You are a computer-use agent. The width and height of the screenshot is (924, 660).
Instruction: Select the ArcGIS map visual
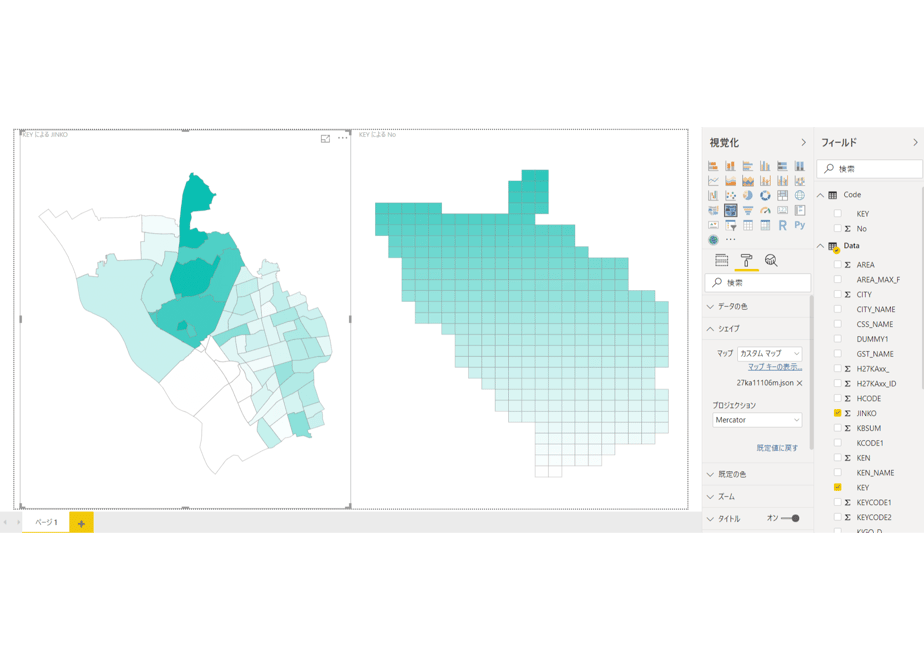(713, 240)
